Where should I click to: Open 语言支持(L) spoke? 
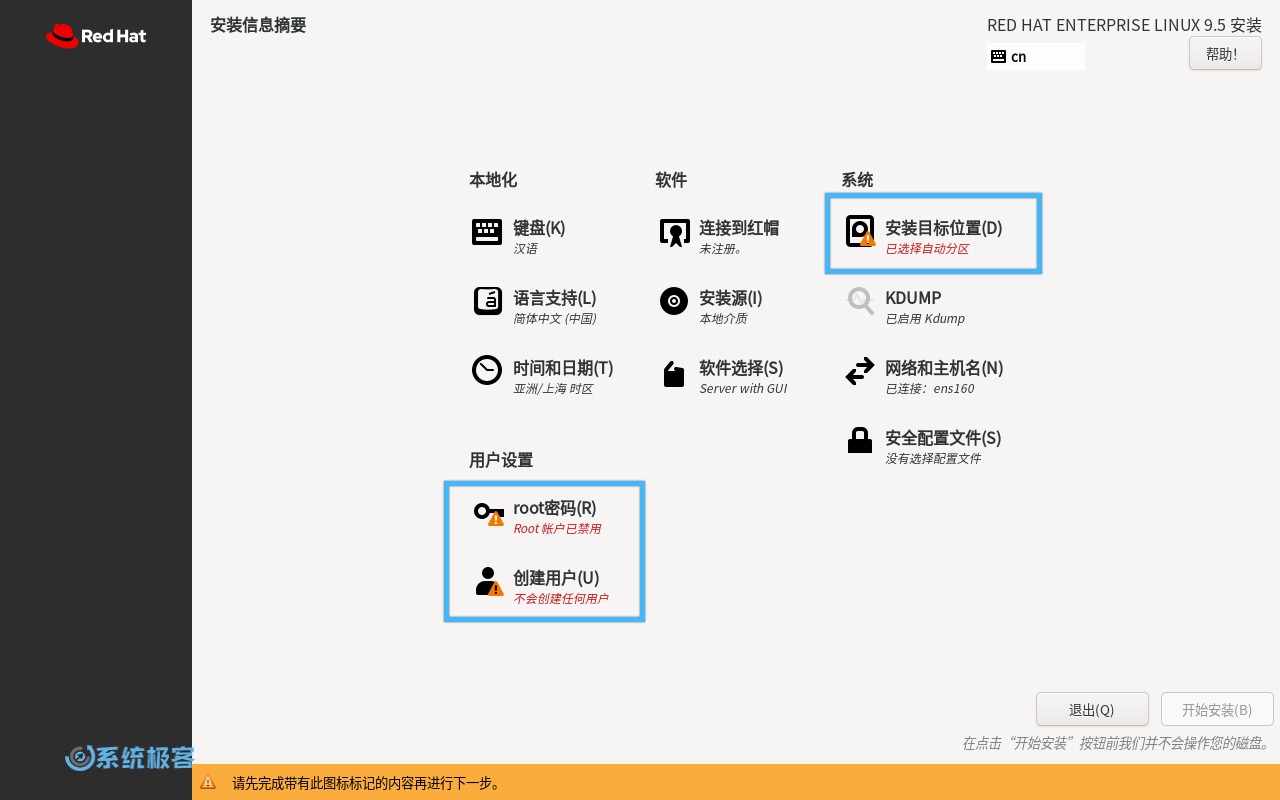[555, 298]
